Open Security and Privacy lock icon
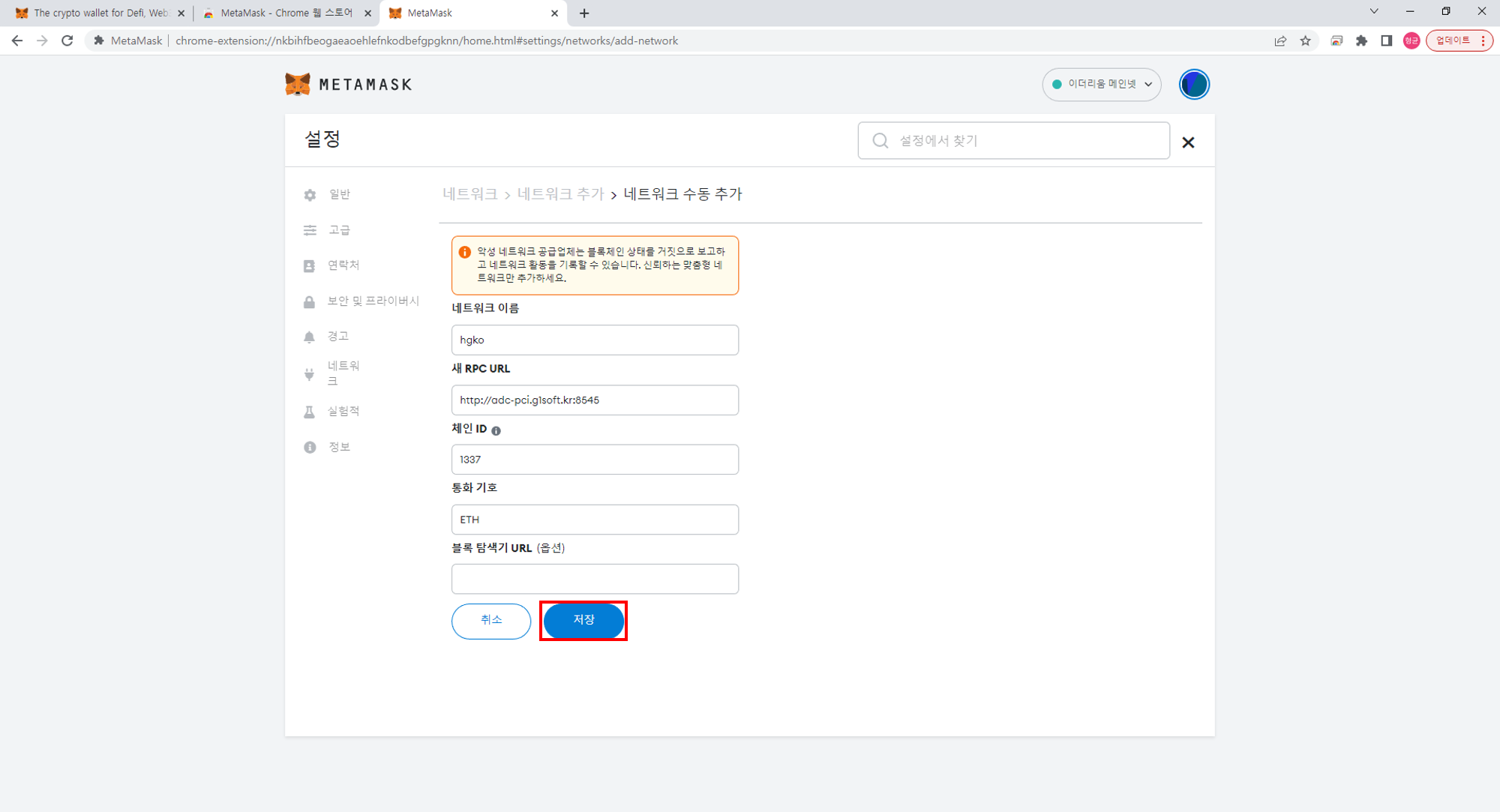1500x812 pixels. [309, 301]
